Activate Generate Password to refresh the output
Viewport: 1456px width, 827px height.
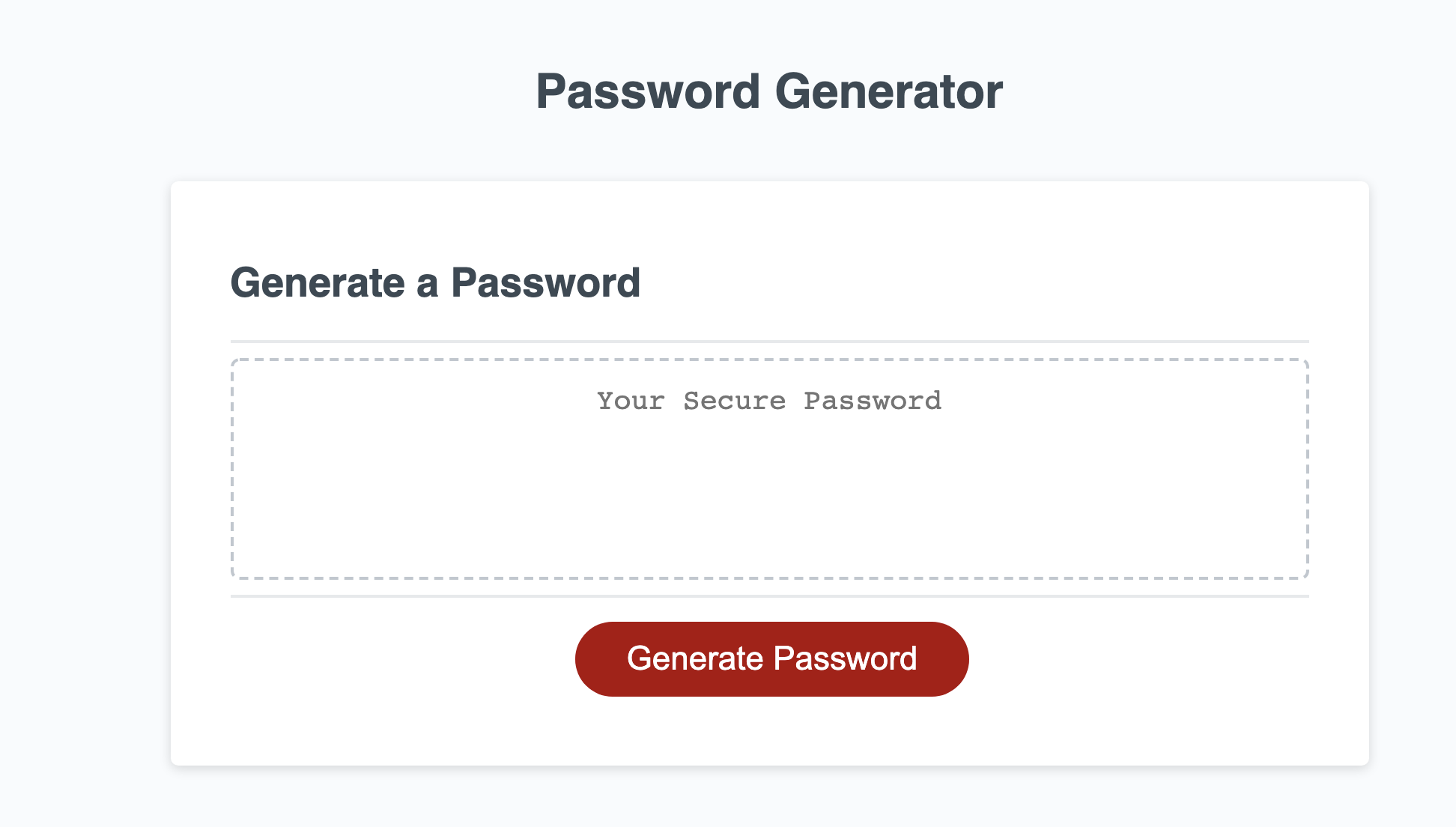click(771, 658)
